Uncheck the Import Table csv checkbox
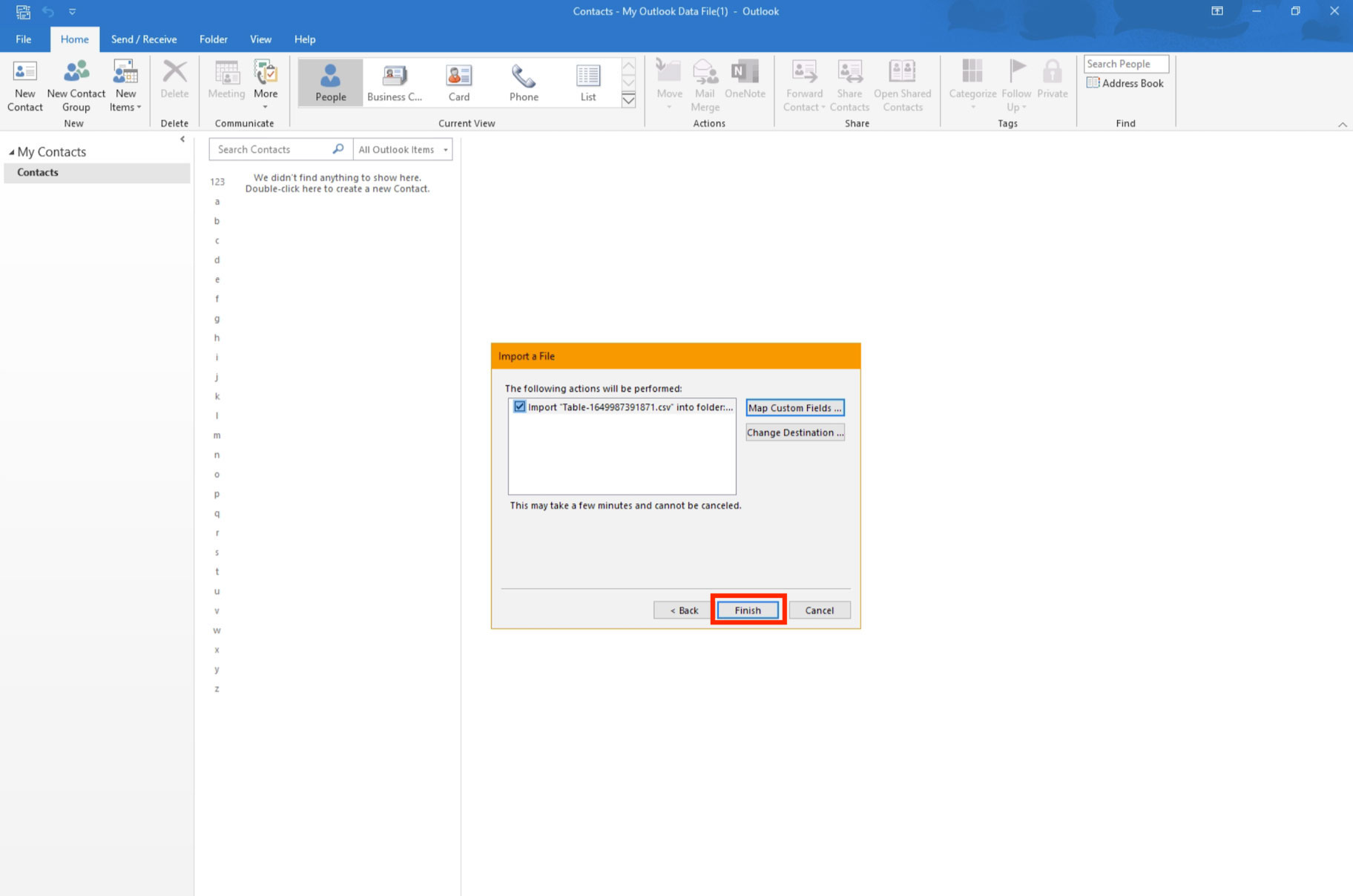The width and height of the screenshot is (1353, 896). click(x=520, y=406)
